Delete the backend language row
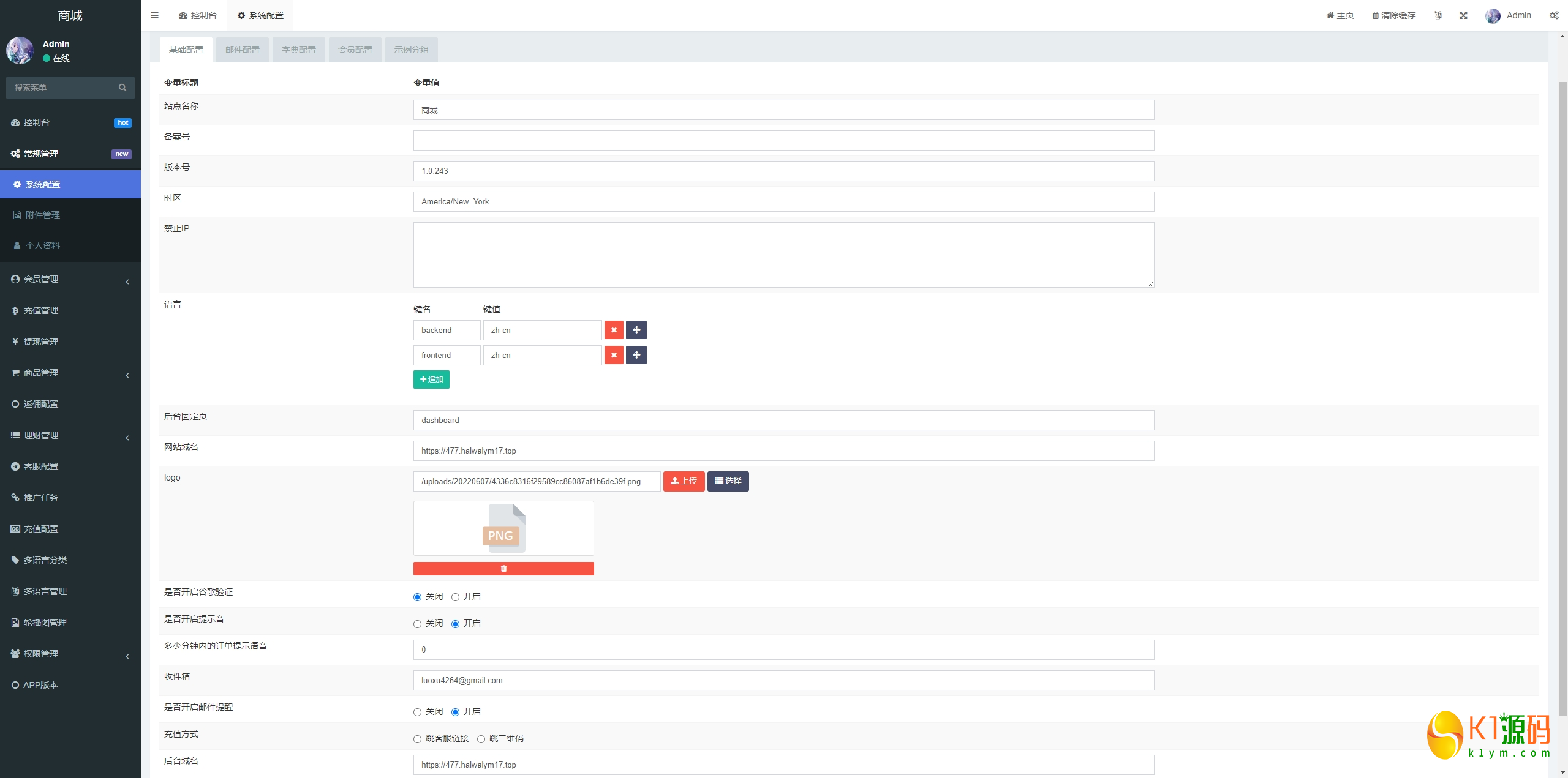 point(614,330)
